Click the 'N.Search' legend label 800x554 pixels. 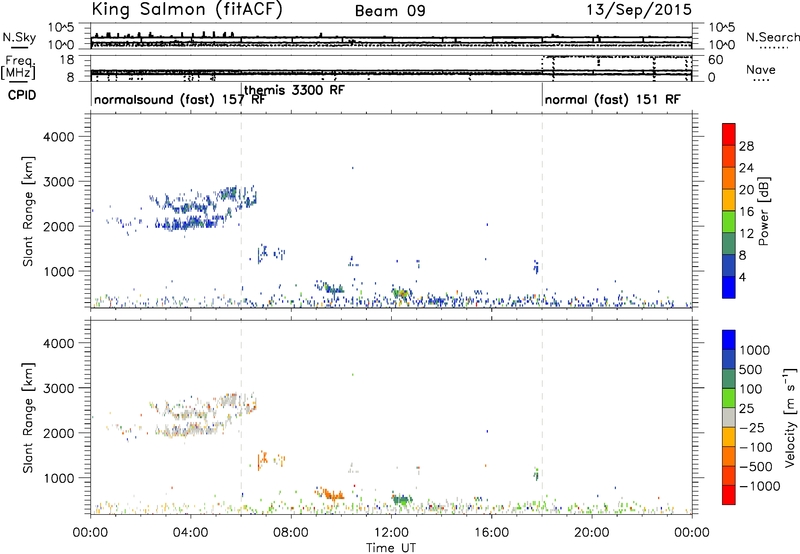tap(772, 37)
